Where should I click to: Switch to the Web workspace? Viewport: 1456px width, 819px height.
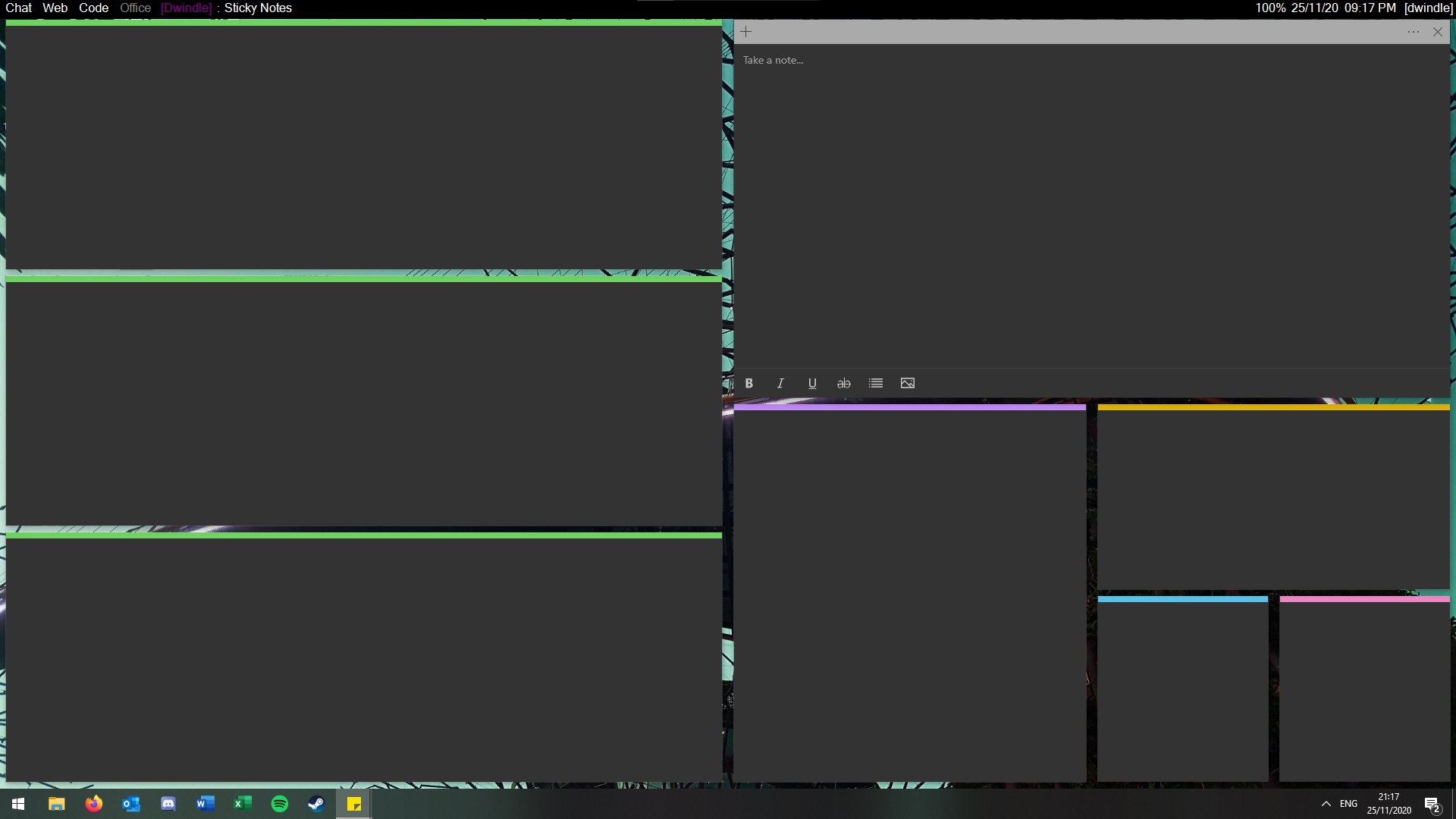coord(55,8)
